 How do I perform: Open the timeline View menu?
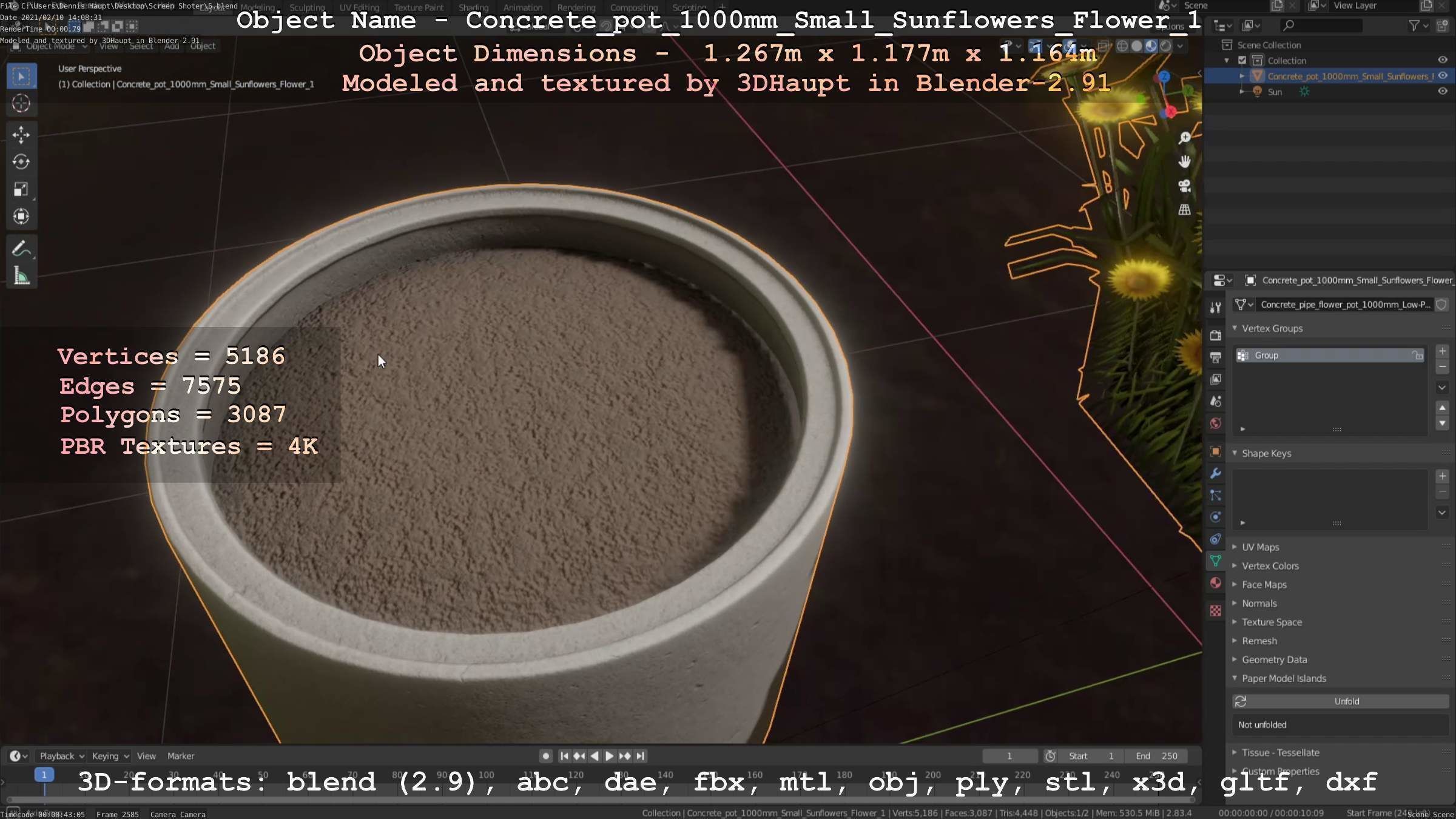pos(146,756)
